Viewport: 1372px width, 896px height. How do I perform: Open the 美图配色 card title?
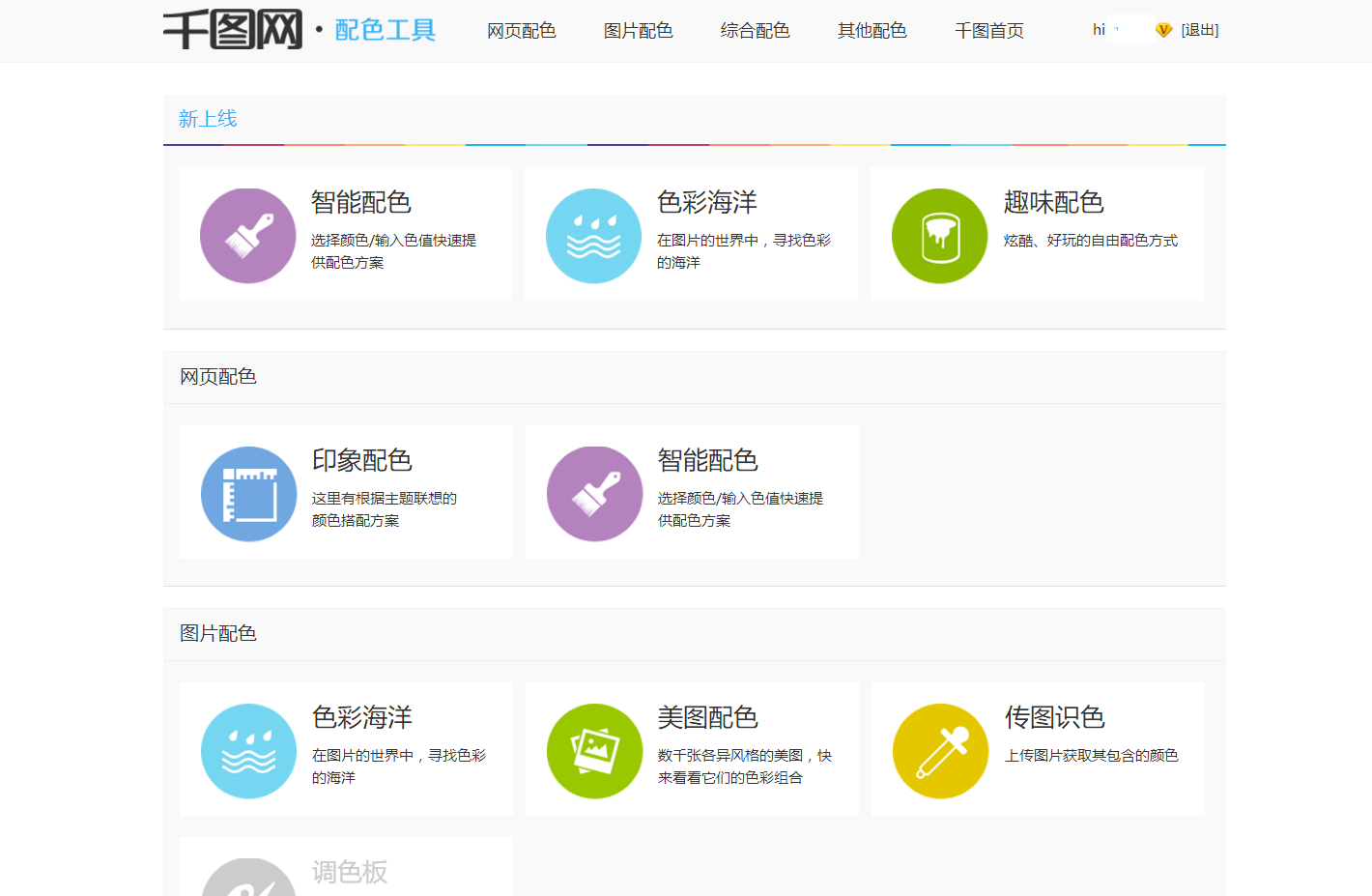pos(708,717)
